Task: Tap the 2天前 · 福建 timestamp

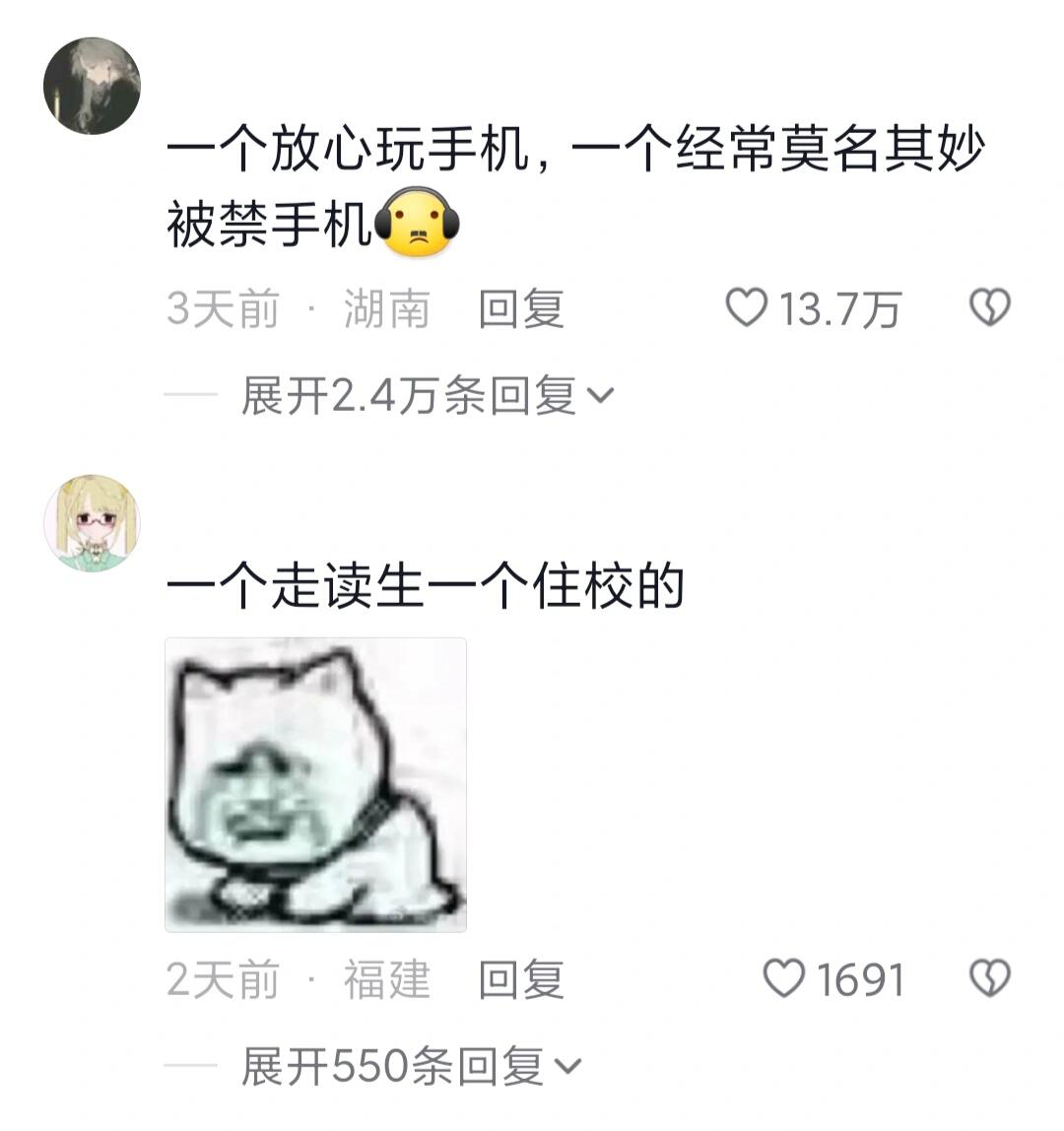Action: (298, 979)
